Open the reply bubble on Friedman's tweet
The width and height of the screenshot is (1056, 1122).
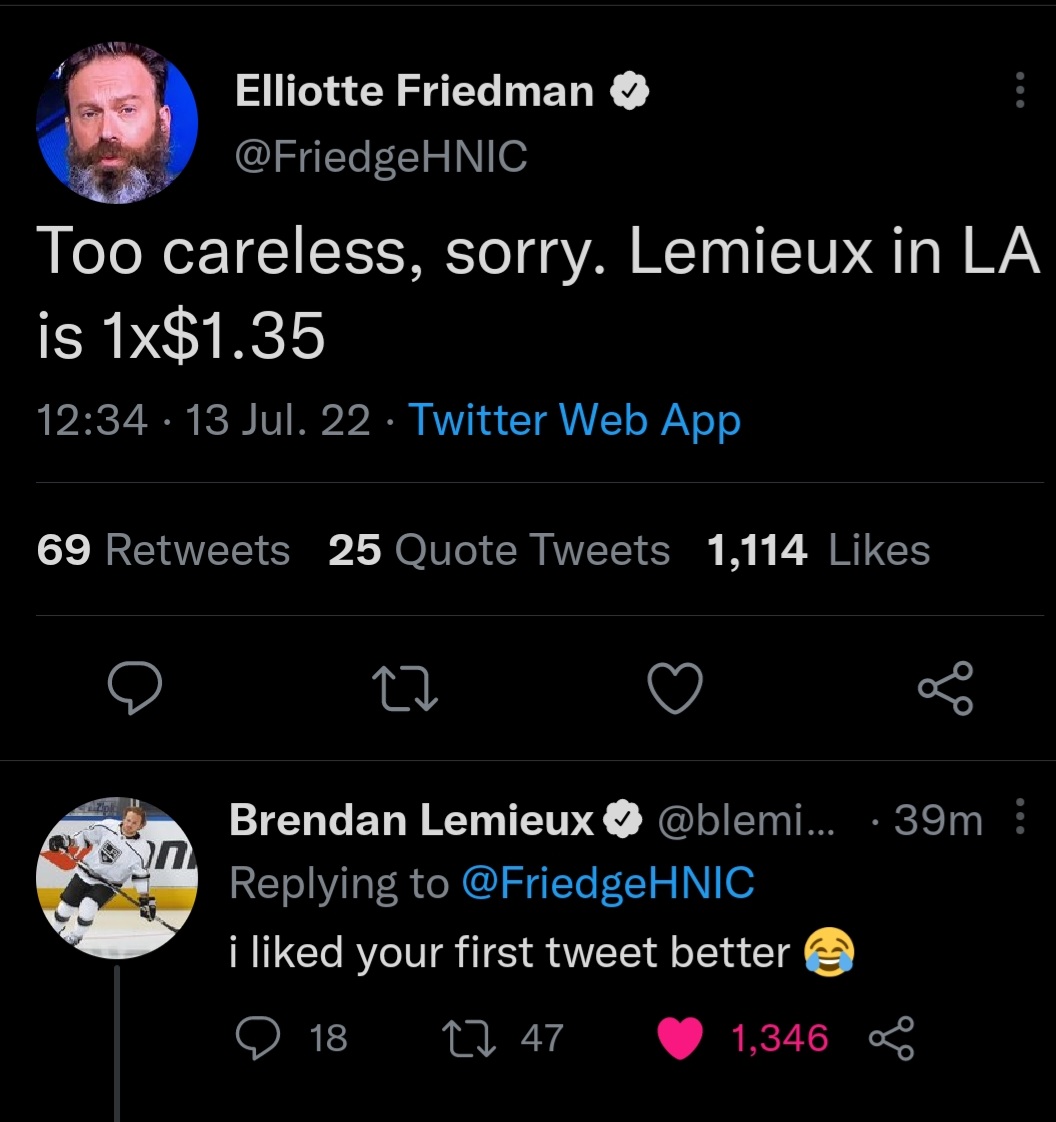(135, 687)
